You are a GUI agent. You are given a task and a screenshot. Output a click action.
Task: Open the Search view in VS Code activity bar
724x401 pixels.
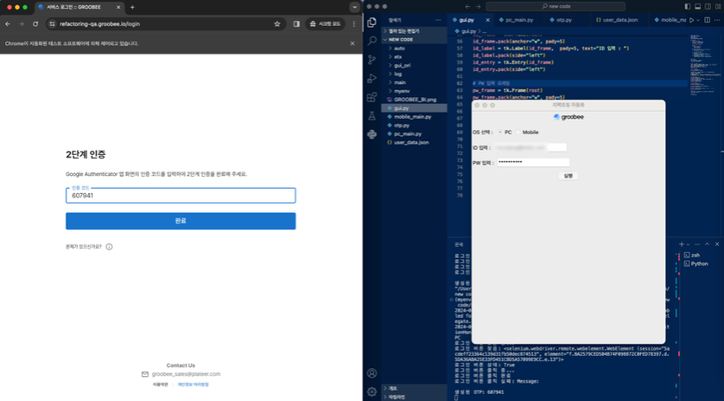372,41
